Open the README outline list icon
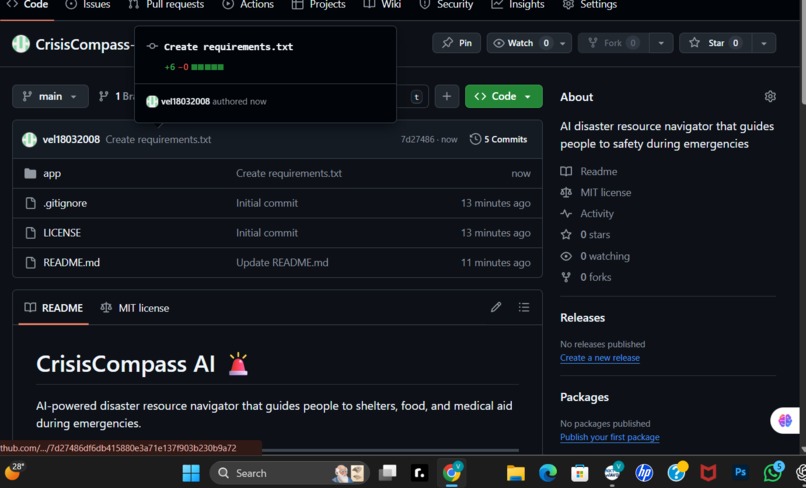This screenshot has height=488, width=806. click(524, 308)
